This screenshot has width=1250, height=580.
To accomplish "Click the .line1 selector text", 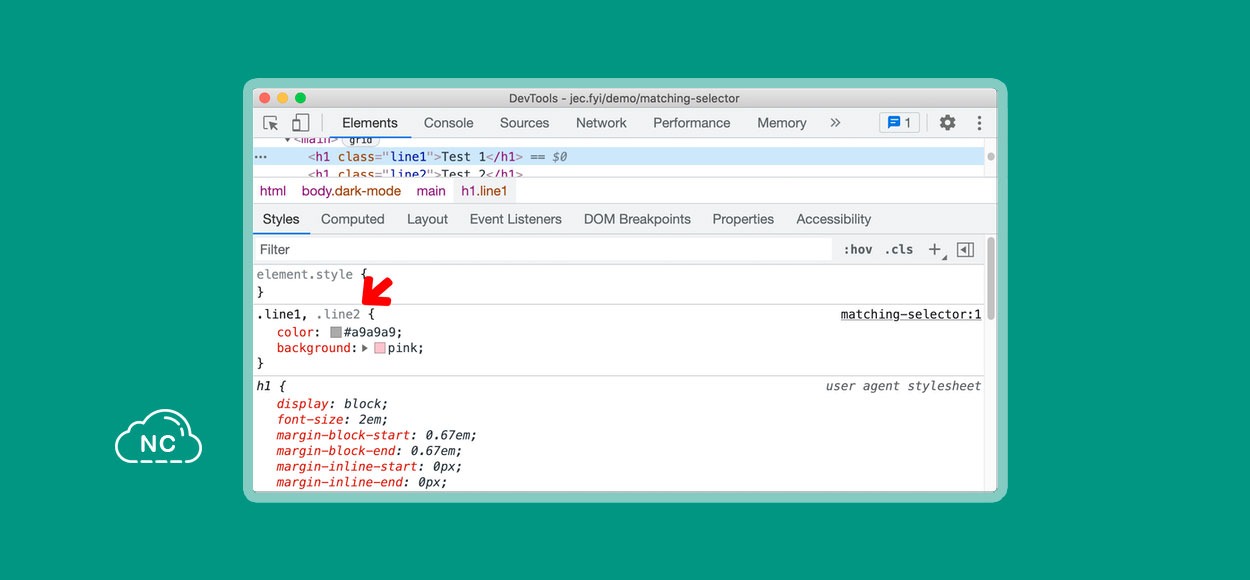I will point(281,315).
